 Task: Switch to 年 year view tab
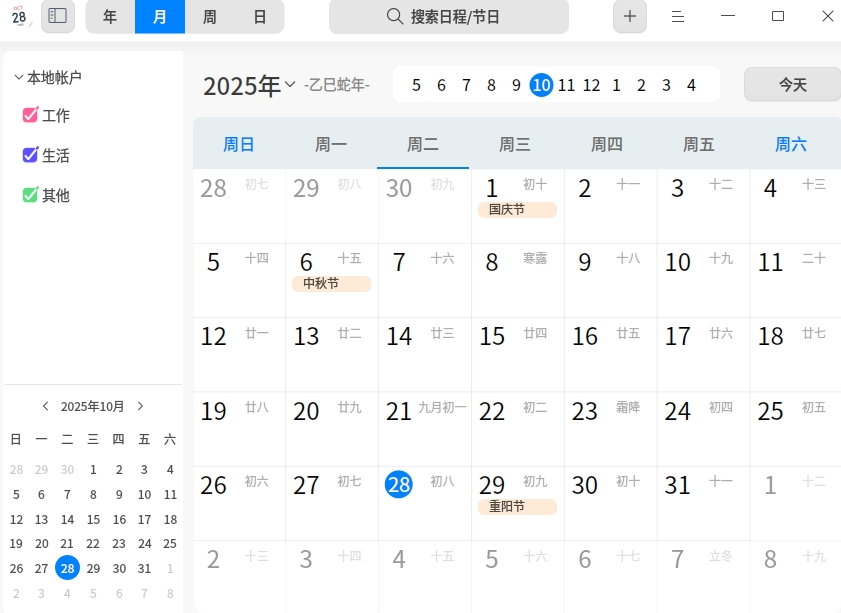pos(110,17)
